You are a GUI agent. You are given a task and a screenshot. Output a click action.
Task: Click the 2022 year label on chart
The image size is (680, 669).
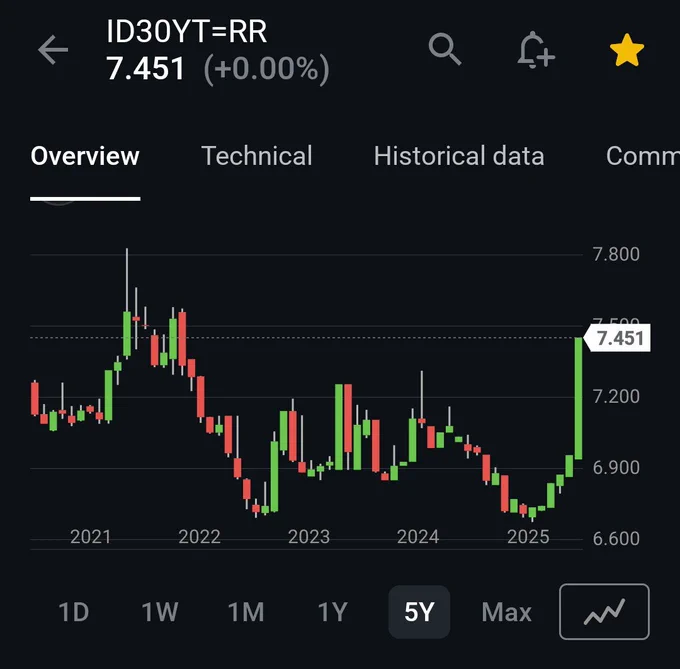199,537
